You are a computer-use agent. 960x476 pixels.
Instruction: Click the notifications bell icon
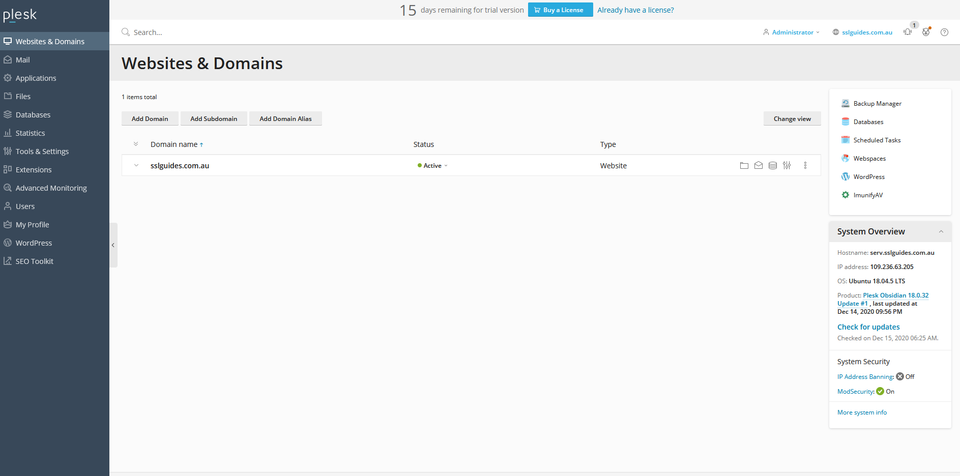coord(907,32)
